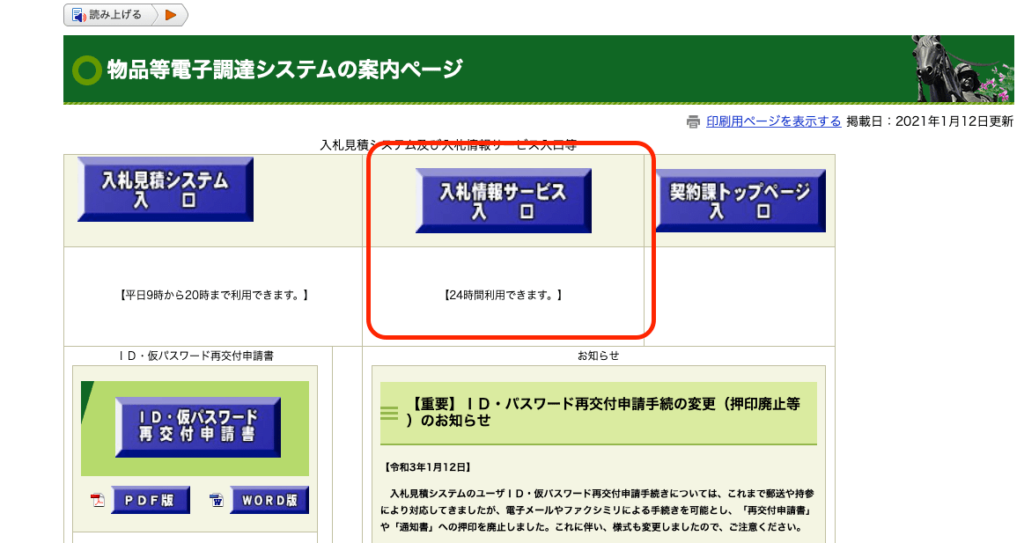Download the PDF版 application form
1024x543 pixels.
[x=150, y=500]
